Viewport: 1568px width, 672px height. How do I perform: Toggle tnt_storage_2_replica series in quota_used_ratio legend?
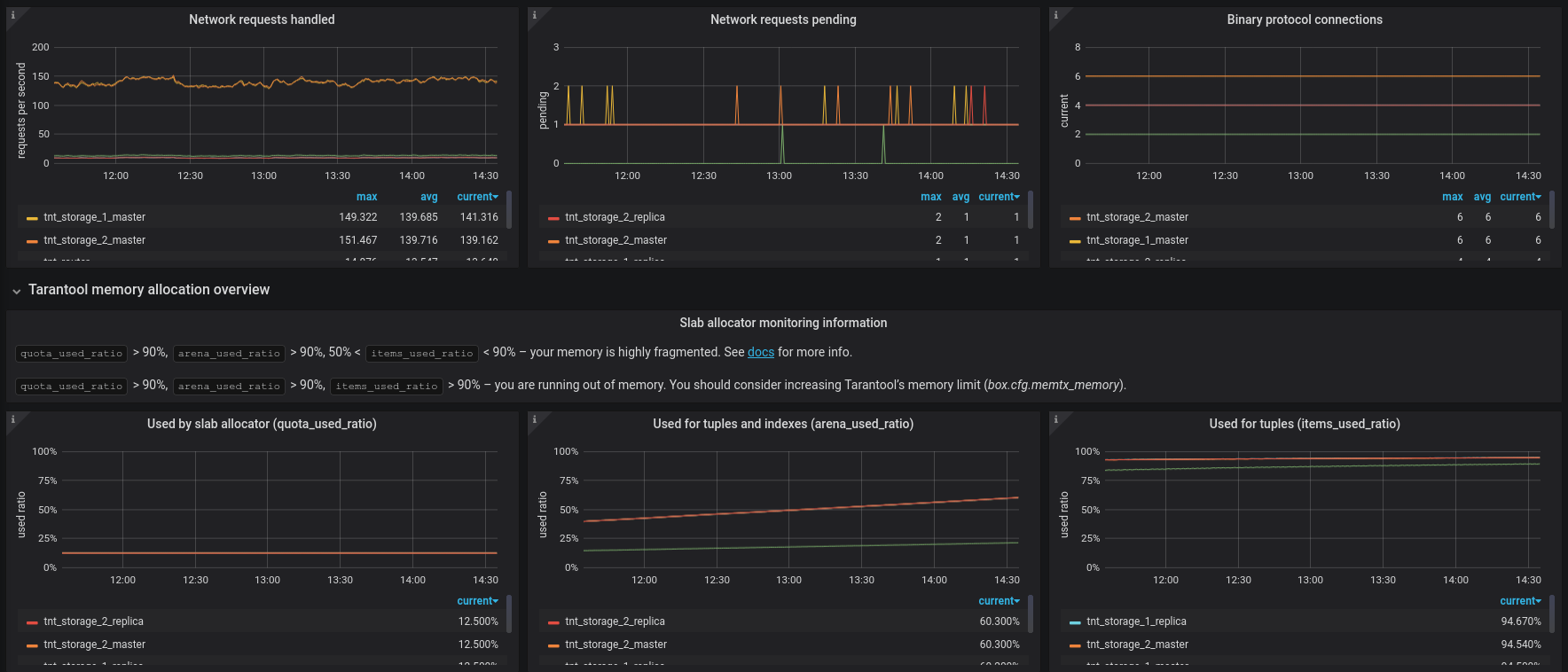pos(93,621)
